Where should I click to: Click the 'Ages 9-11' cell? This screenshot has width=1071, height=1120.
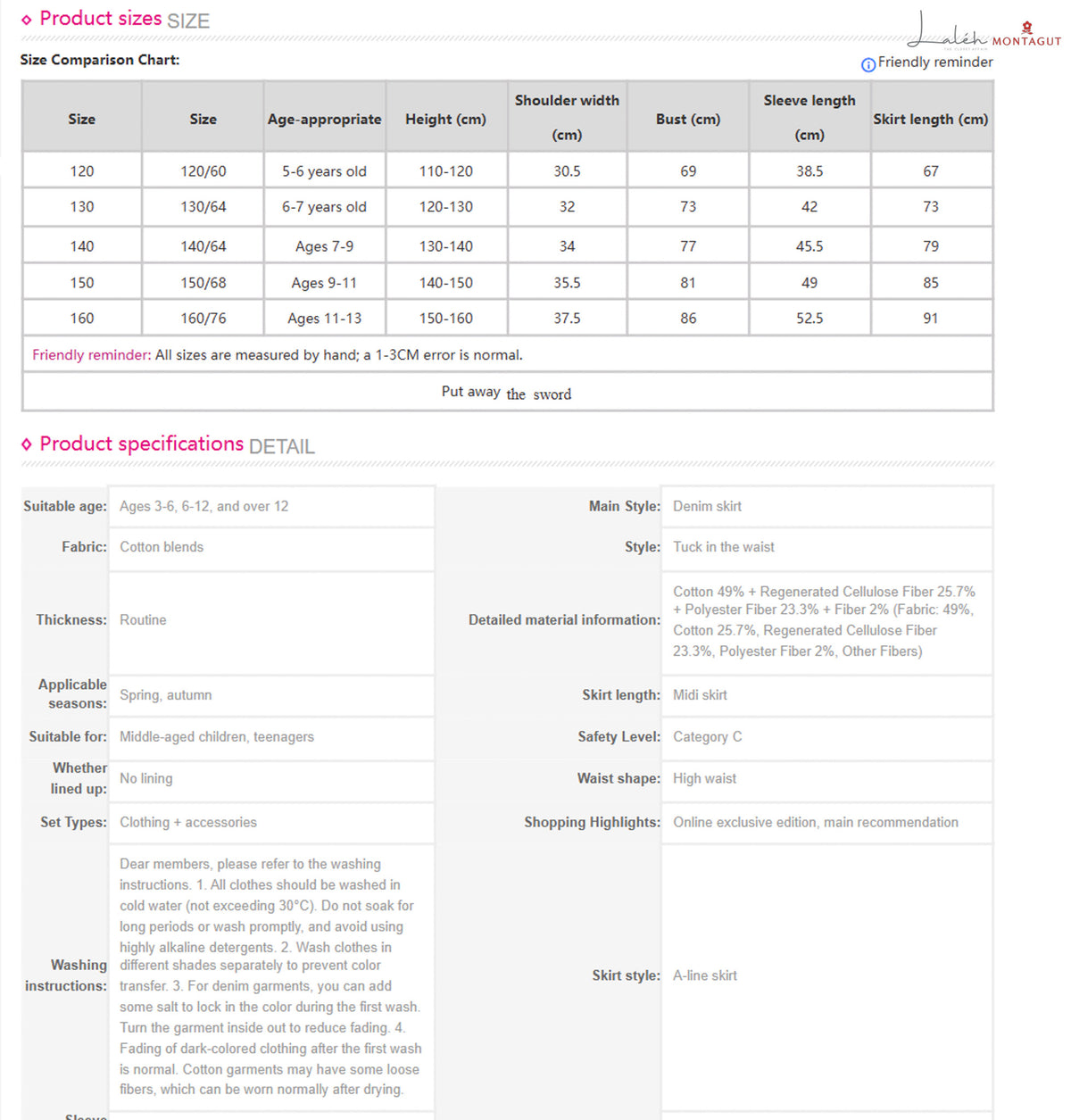tap(325, 282)
